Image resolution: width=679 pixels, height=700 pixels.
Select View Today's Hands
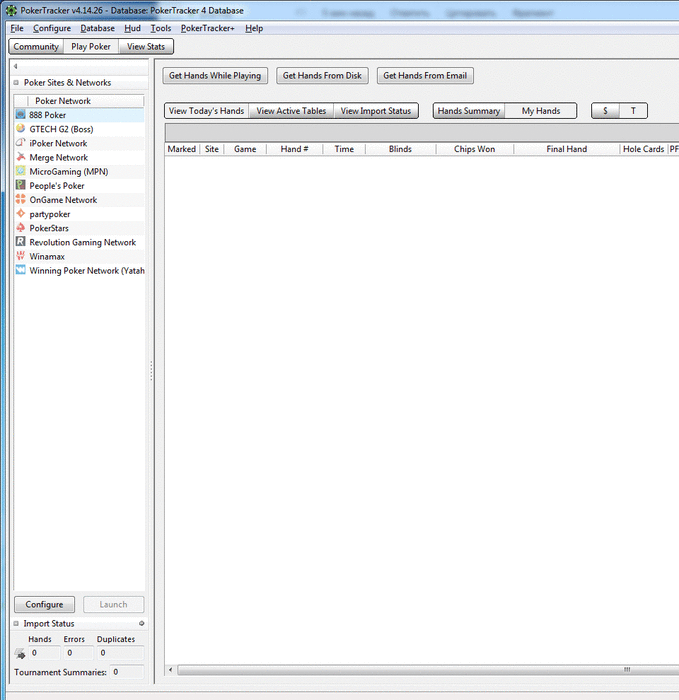coord(206,111)
